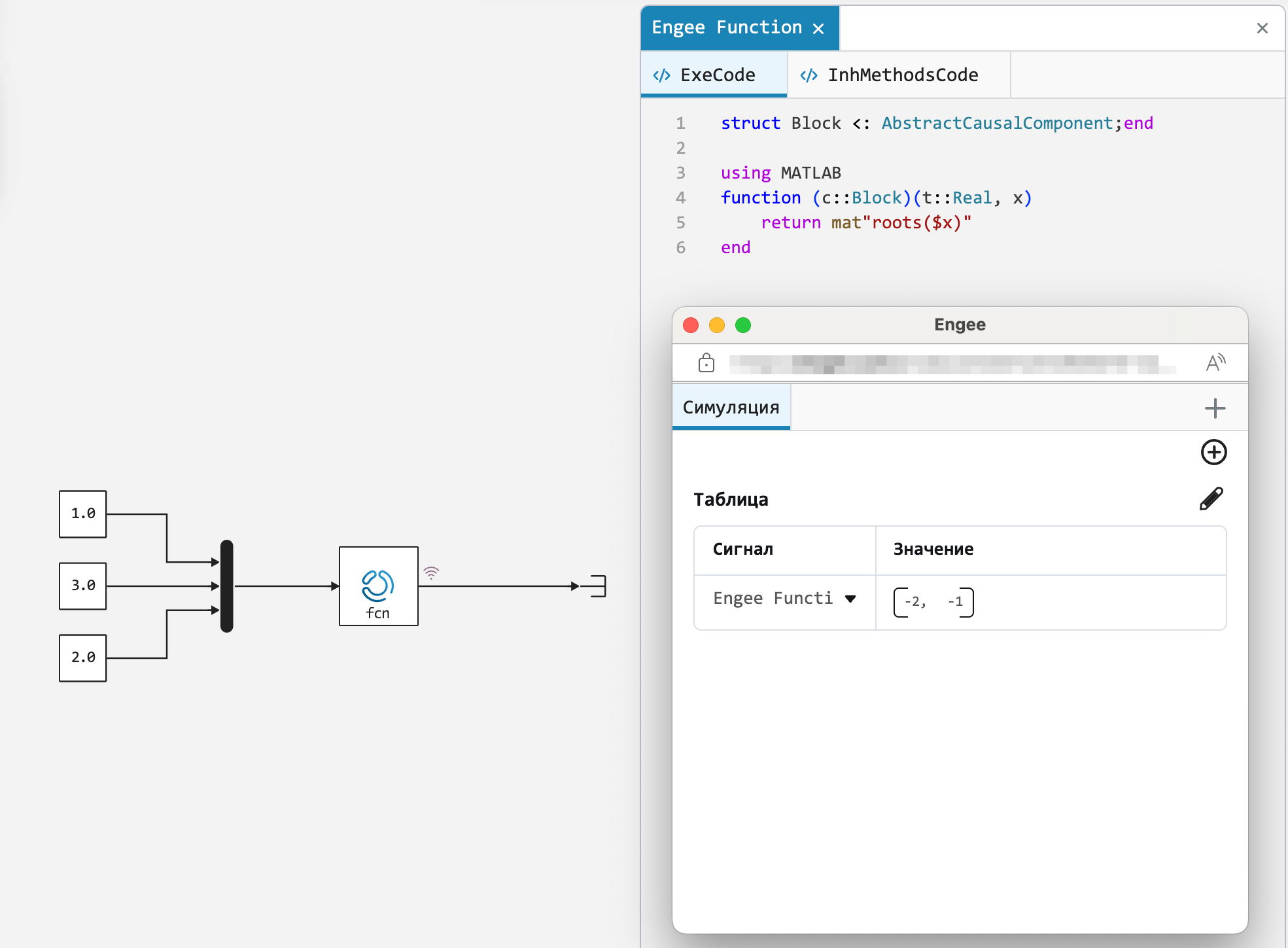1288x948 pixels.
Task: Select the Engee Function fcn block
Action: tap(378, 586)
